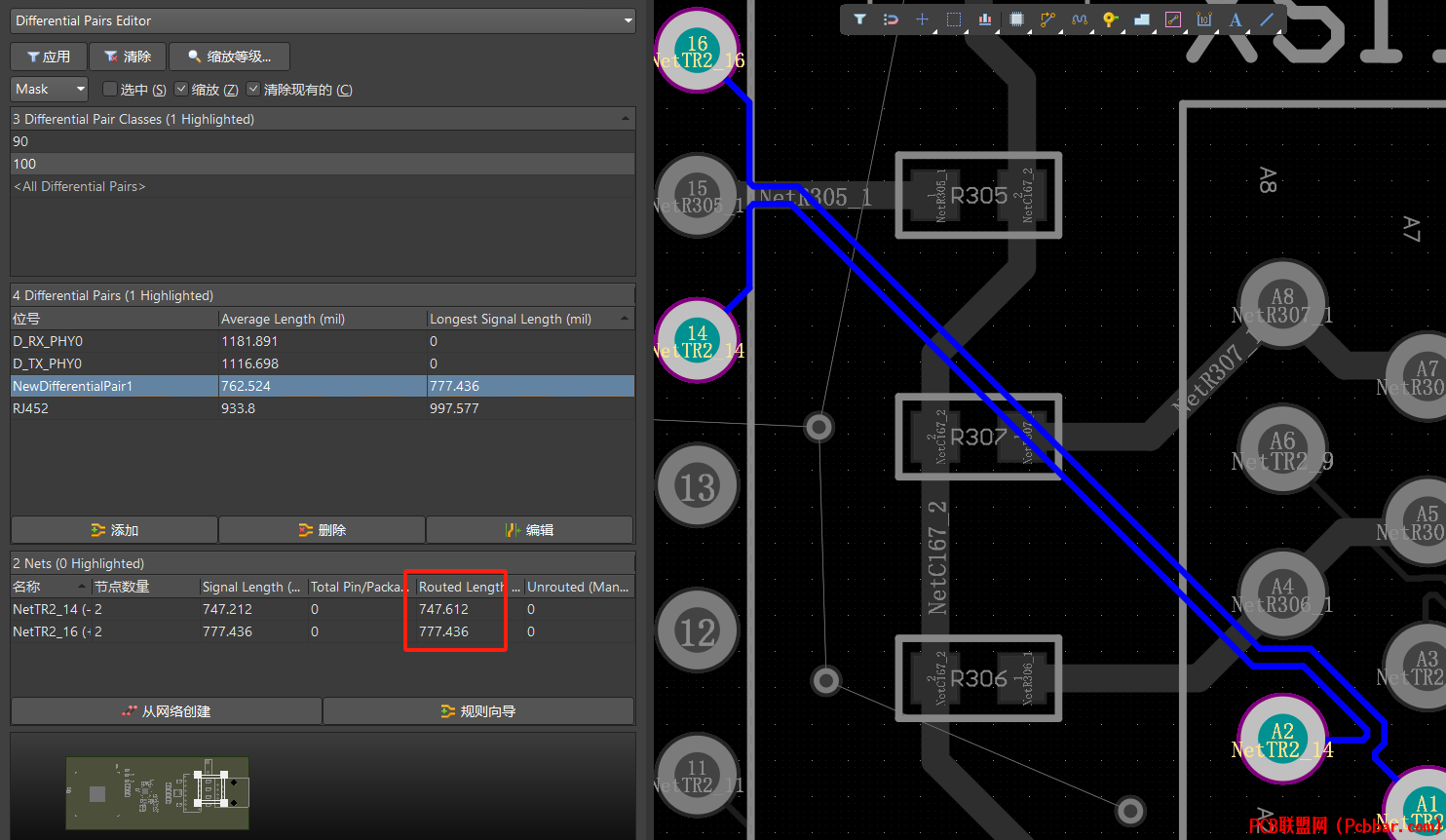Click the selection filter funnel icon
1446x840 pixels.
tap(859, 19)
